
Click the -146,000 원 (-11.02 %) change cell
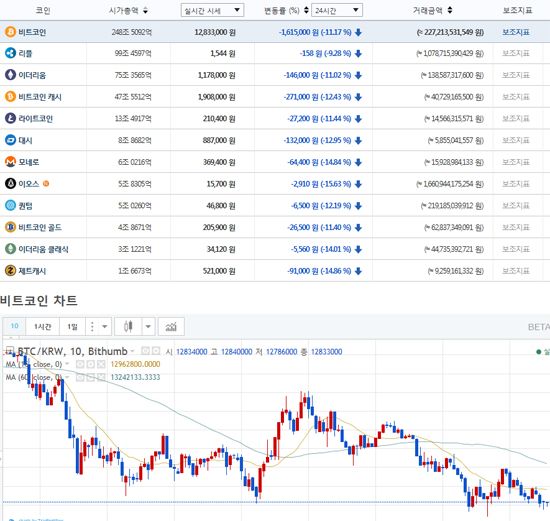(317, 75)
